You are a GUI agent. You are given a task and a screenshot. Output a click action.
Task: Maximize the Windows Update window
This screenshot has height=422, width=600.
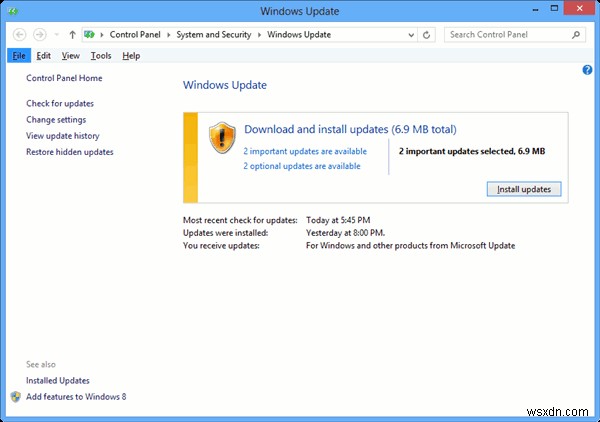pos(554,8)
